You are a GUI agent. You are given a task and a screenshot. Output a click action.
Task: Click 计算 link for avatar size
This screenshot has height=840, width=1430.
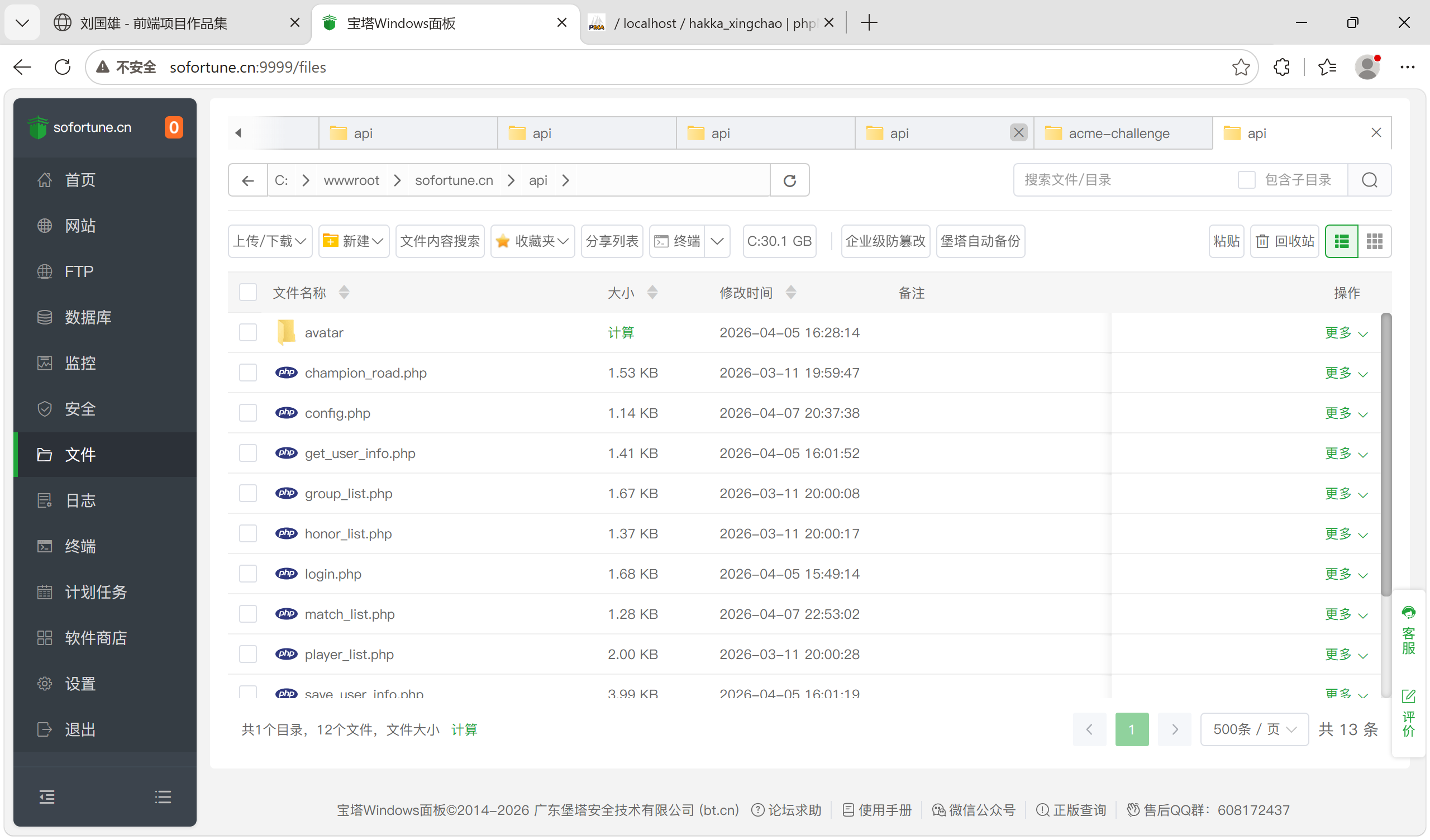point(621,333)
